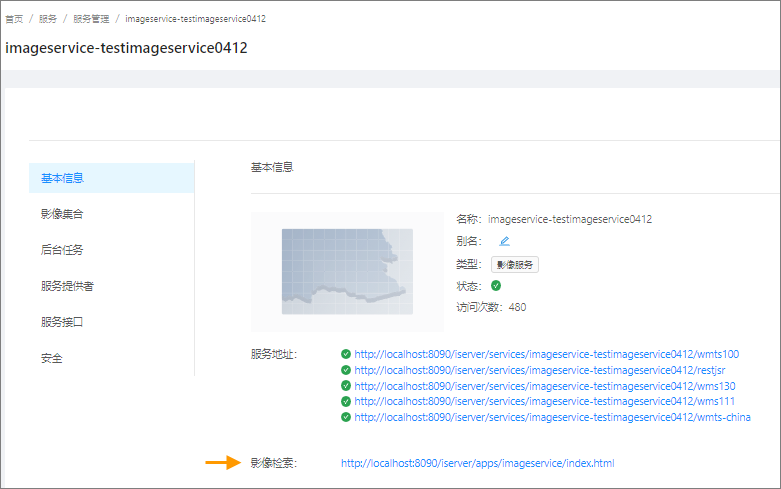
Task: Open the restjsr service address link
Action: (x=539, y=370)
